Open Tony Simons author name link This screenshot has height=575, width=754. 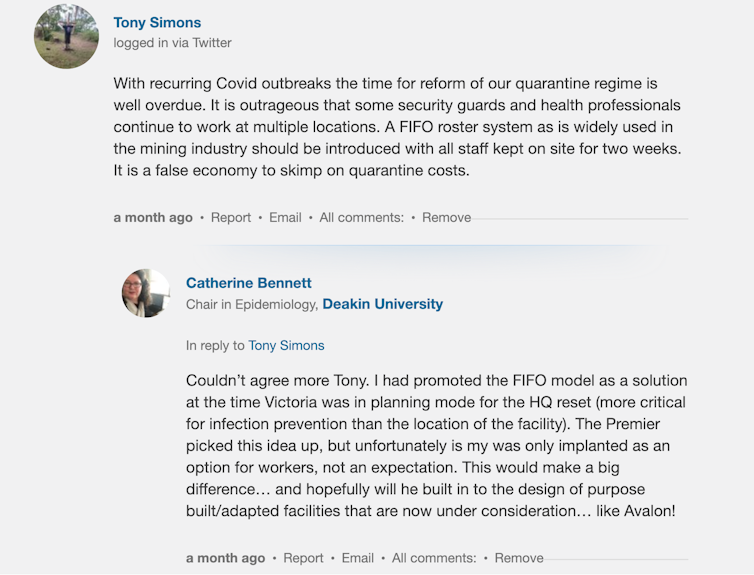tap(157, 22)
